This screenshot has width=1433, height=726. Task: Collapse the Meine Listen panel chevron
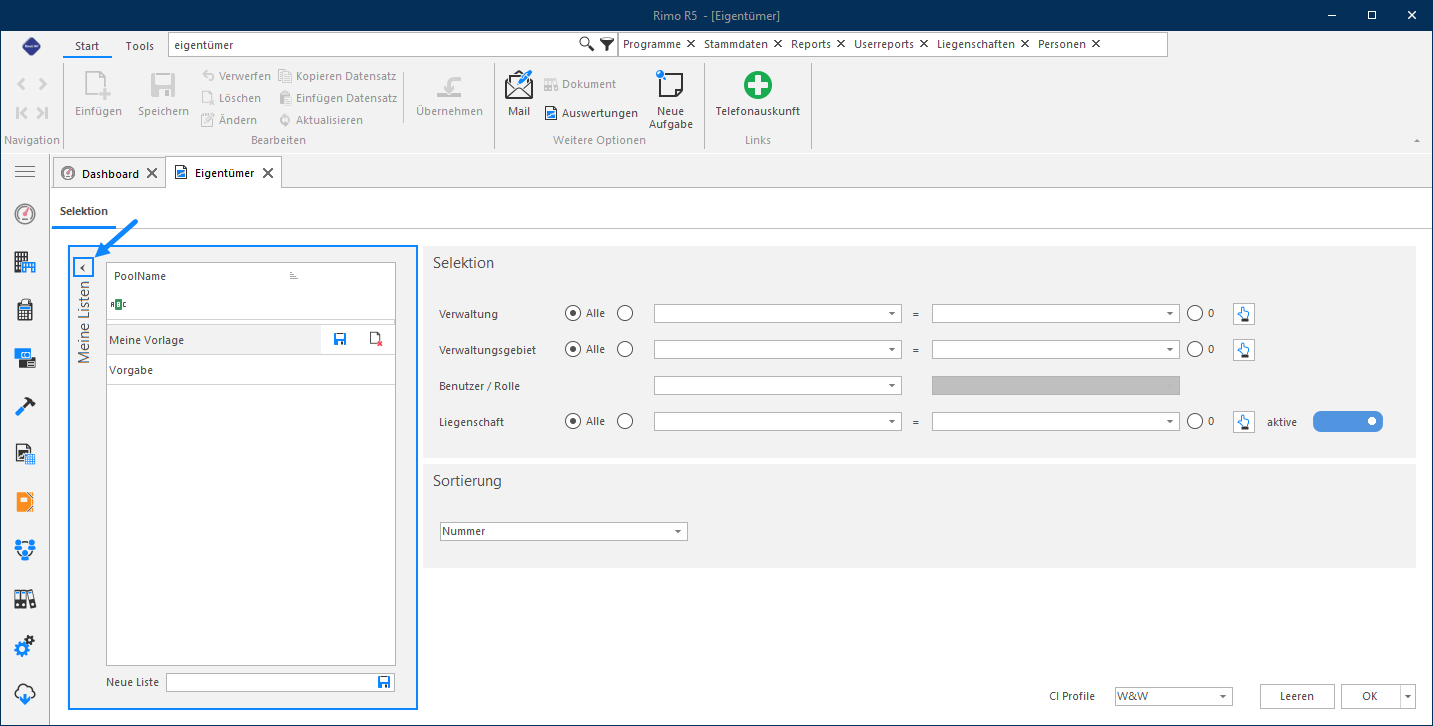(x=83, y=267)
